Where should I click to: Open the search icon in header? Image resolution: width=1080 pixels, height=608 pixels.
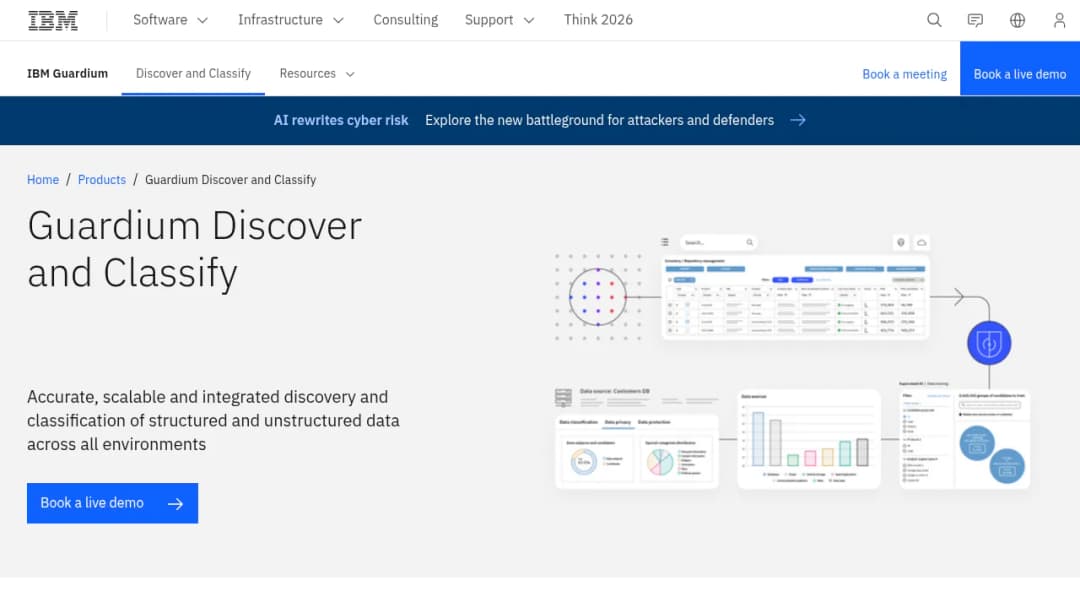[934, 20]
